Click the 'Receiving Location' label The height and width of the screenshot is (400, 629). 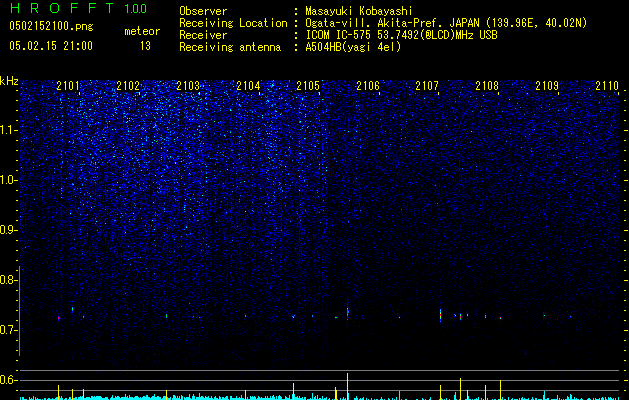coord(233,24)
